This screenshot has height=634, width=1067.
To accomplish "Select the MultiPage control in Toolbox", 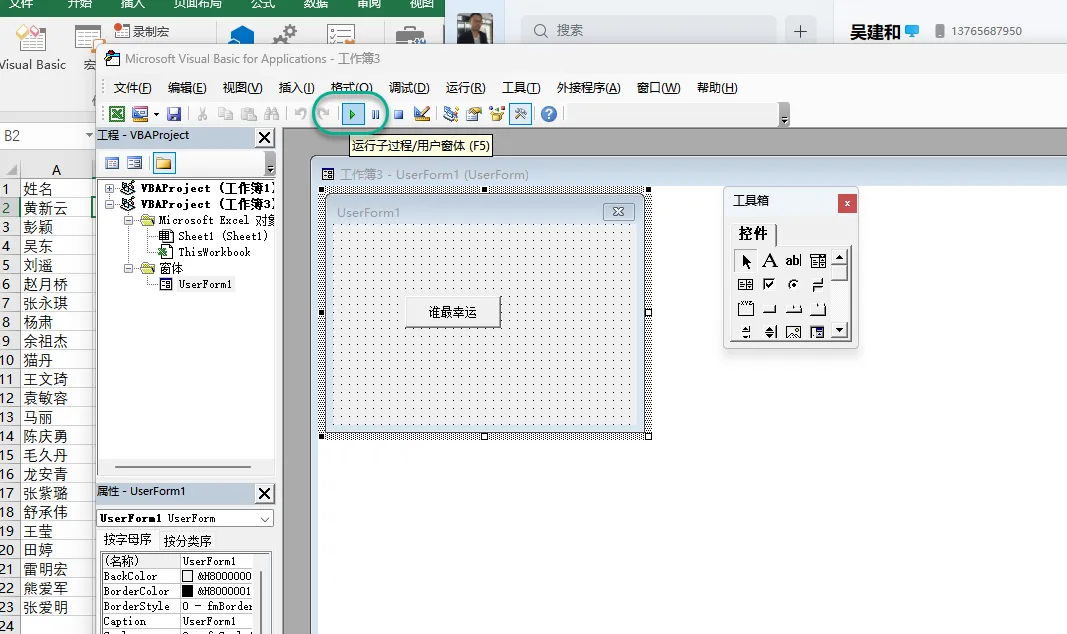I will coord(818,308).
